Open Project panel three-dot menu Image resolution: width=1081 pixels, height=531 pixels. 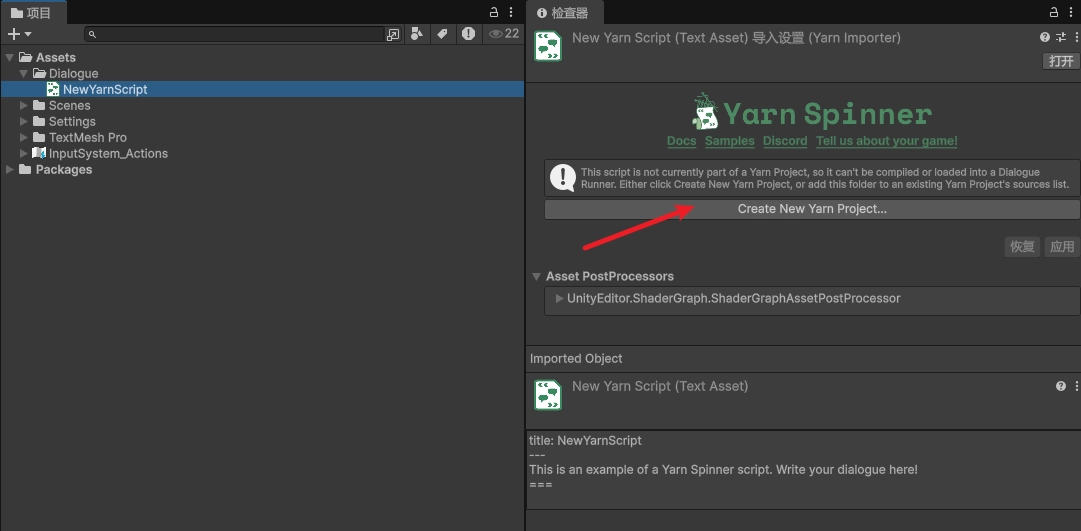coord(511,12)
